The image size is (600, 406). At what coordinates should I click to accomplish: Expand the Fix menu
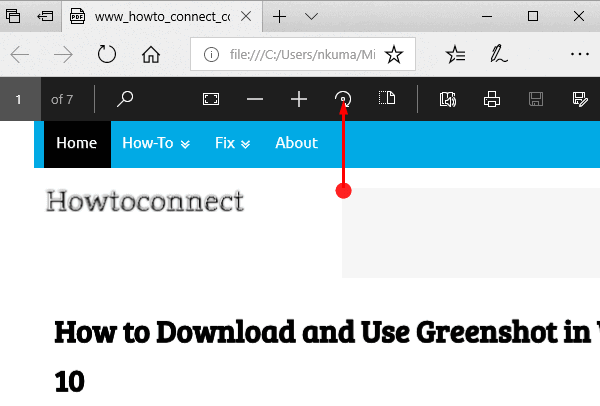click(233, 143)
